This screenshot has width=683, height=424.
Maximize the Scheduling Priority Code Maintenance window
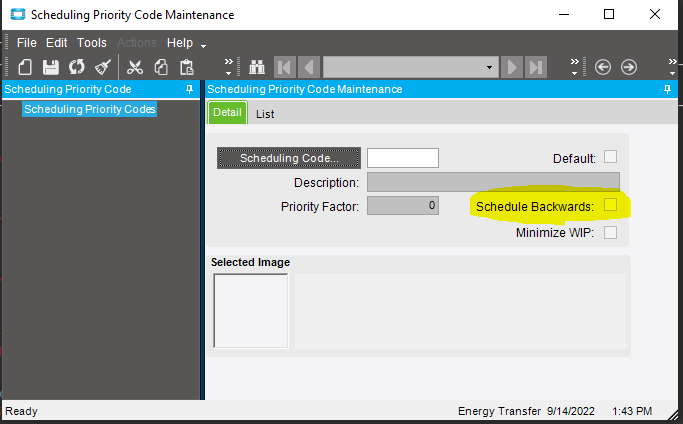[x=609, y=14]
